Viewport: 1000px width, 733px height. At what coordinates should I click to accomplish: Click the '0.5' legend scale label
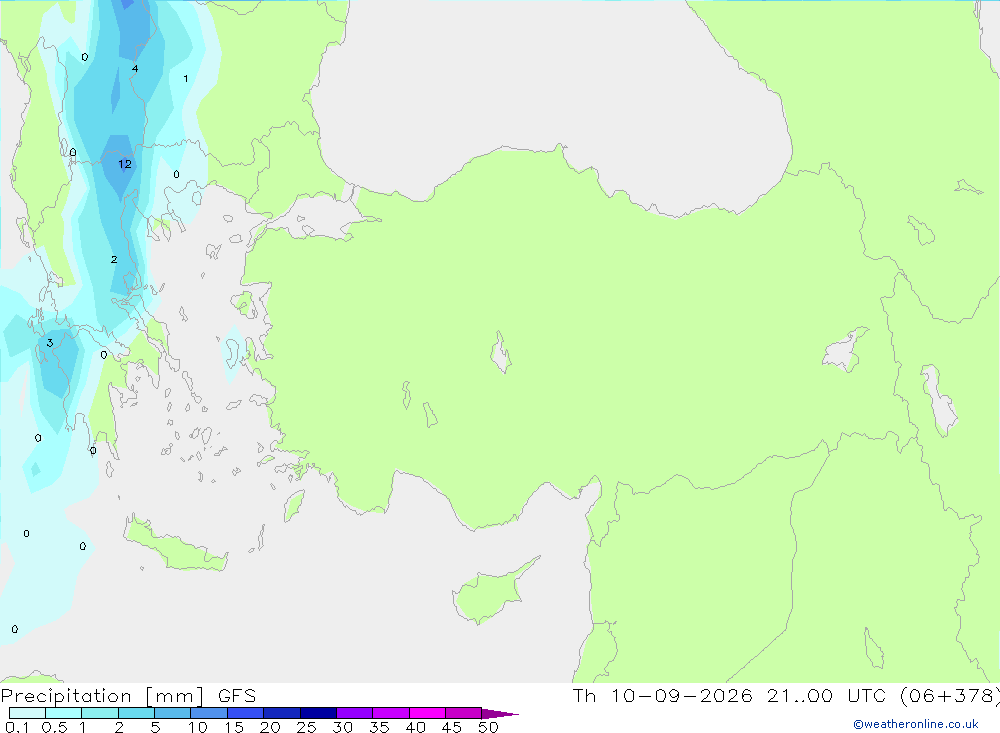[54, 727]
